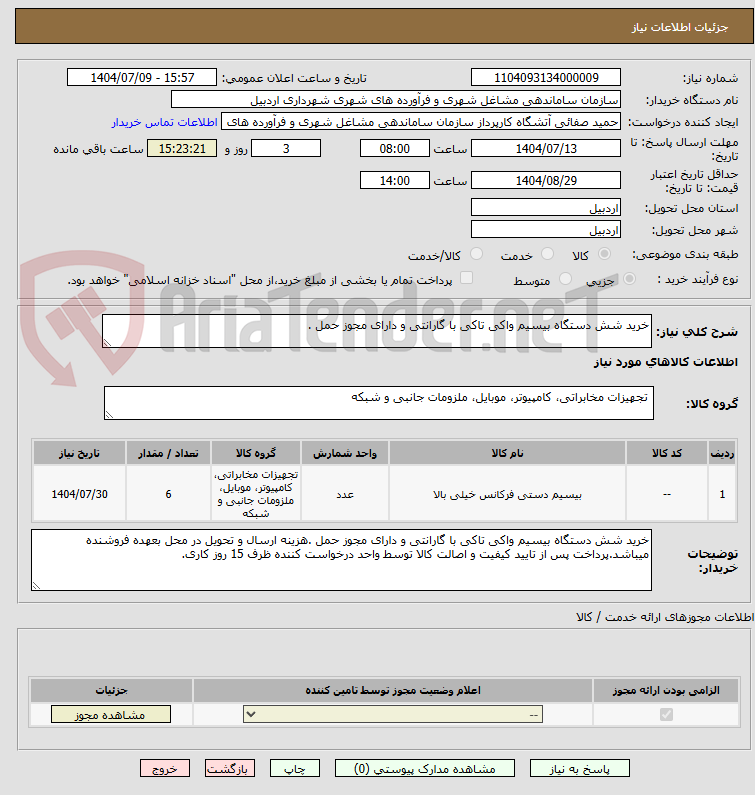
Task: Click the کد کالا column header
Action: click(667, 453)
